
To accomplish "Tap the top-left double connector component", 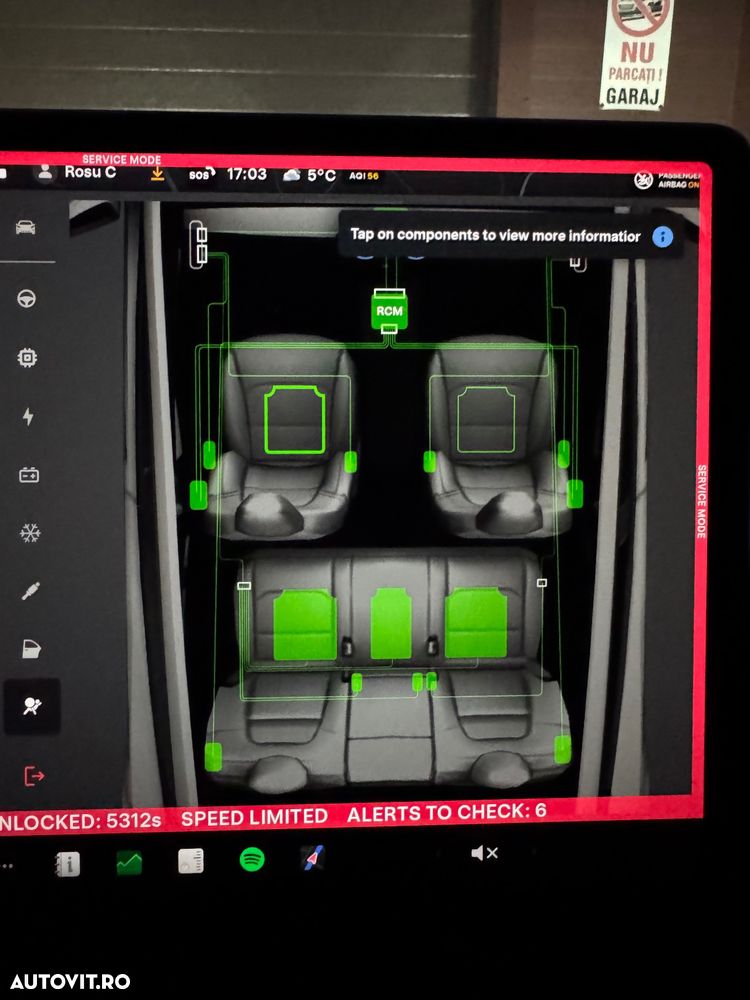I will tap(198, 245).
